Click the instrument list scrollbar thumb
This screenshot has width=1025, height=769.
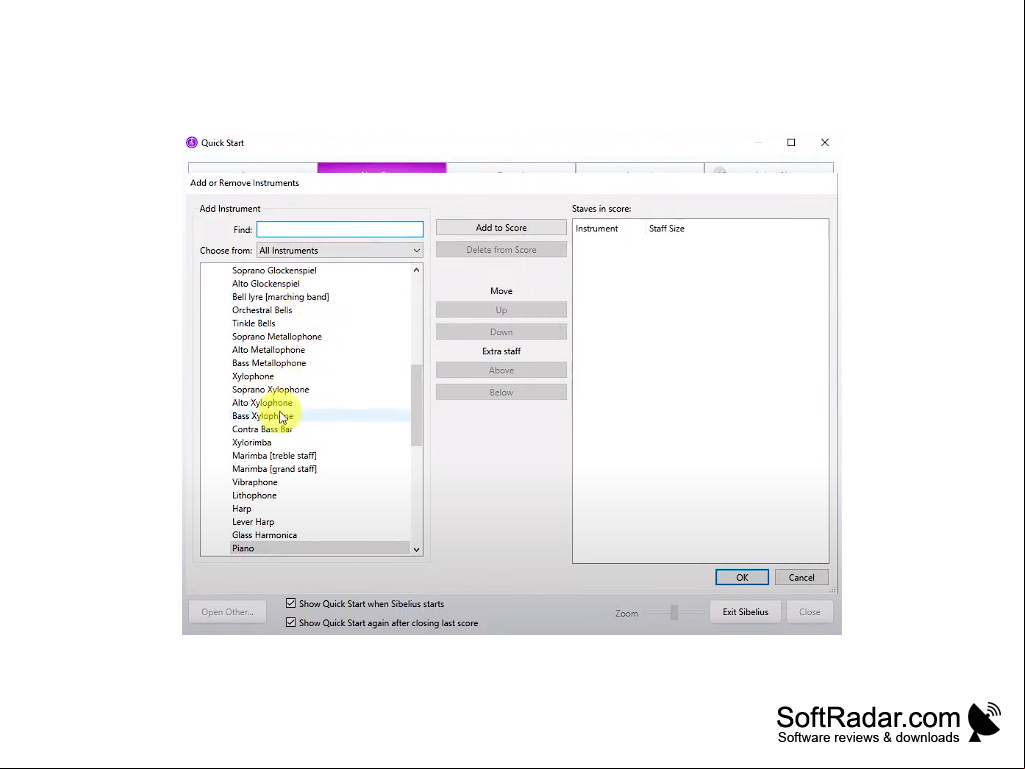click(x=416, y=405)
